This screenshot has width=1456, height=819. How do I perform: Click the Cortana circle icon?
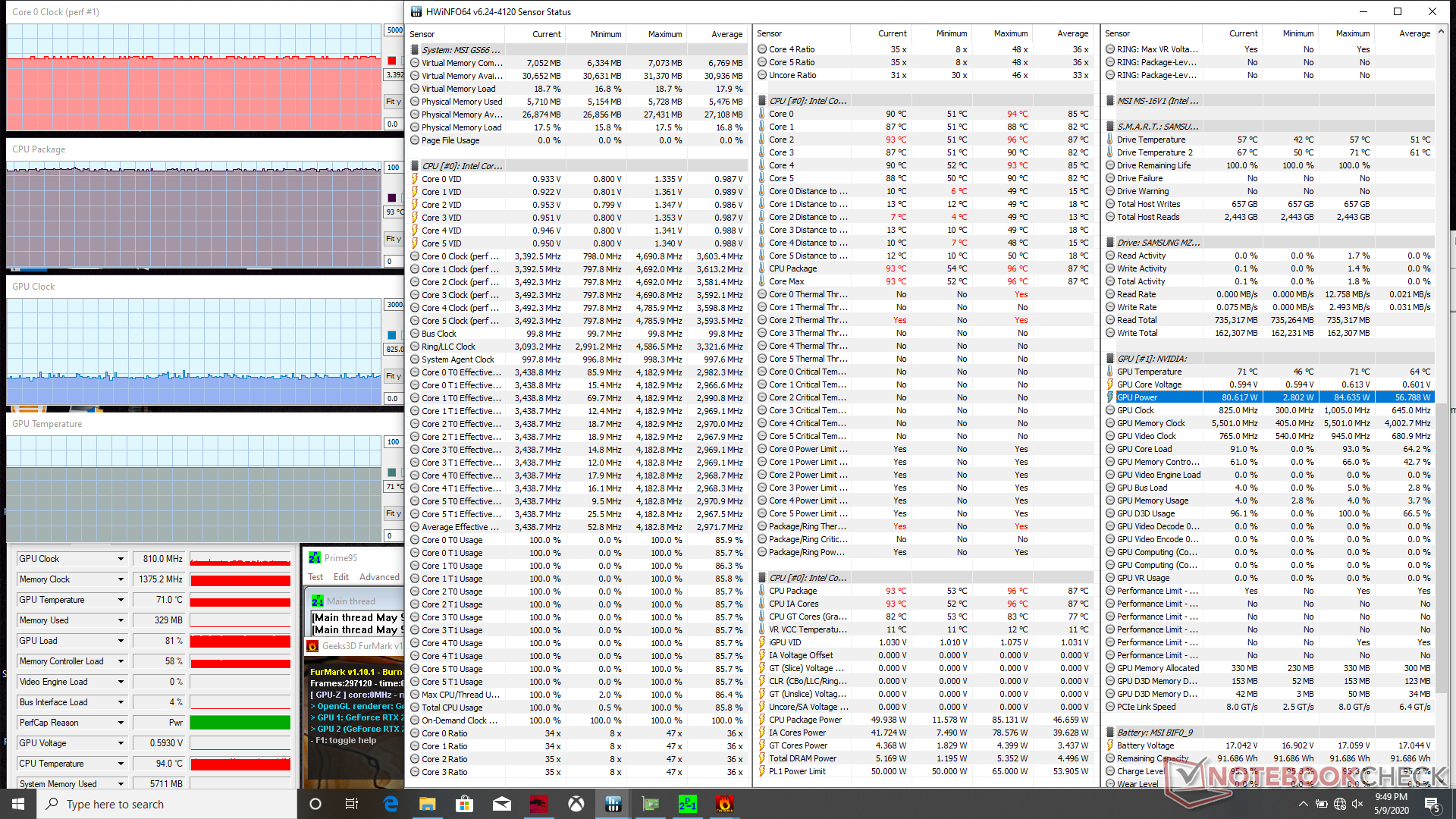(x=315, y=804)
